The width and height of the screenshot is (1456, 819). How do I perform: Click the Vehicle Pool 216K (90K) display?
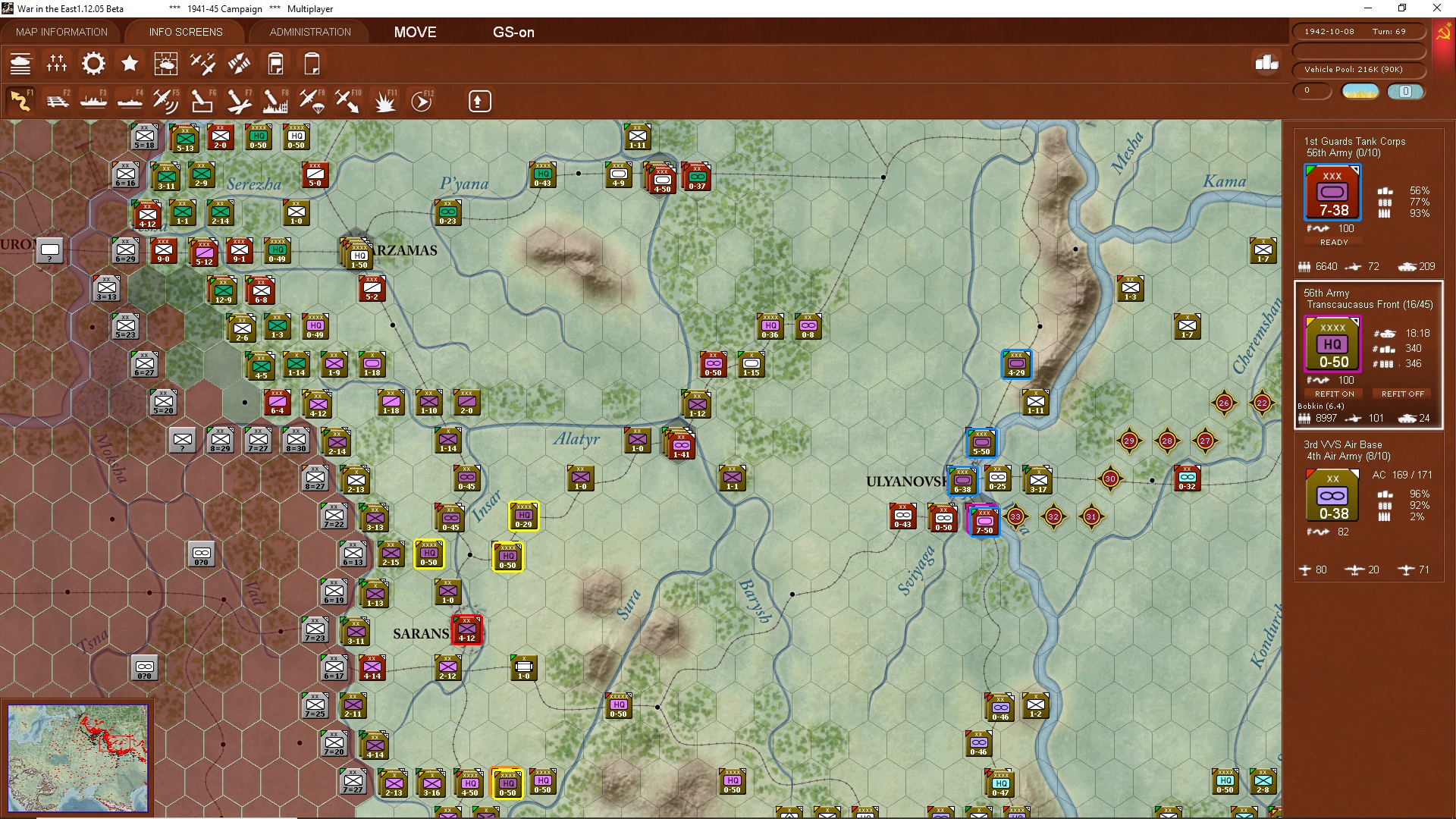1357,70
